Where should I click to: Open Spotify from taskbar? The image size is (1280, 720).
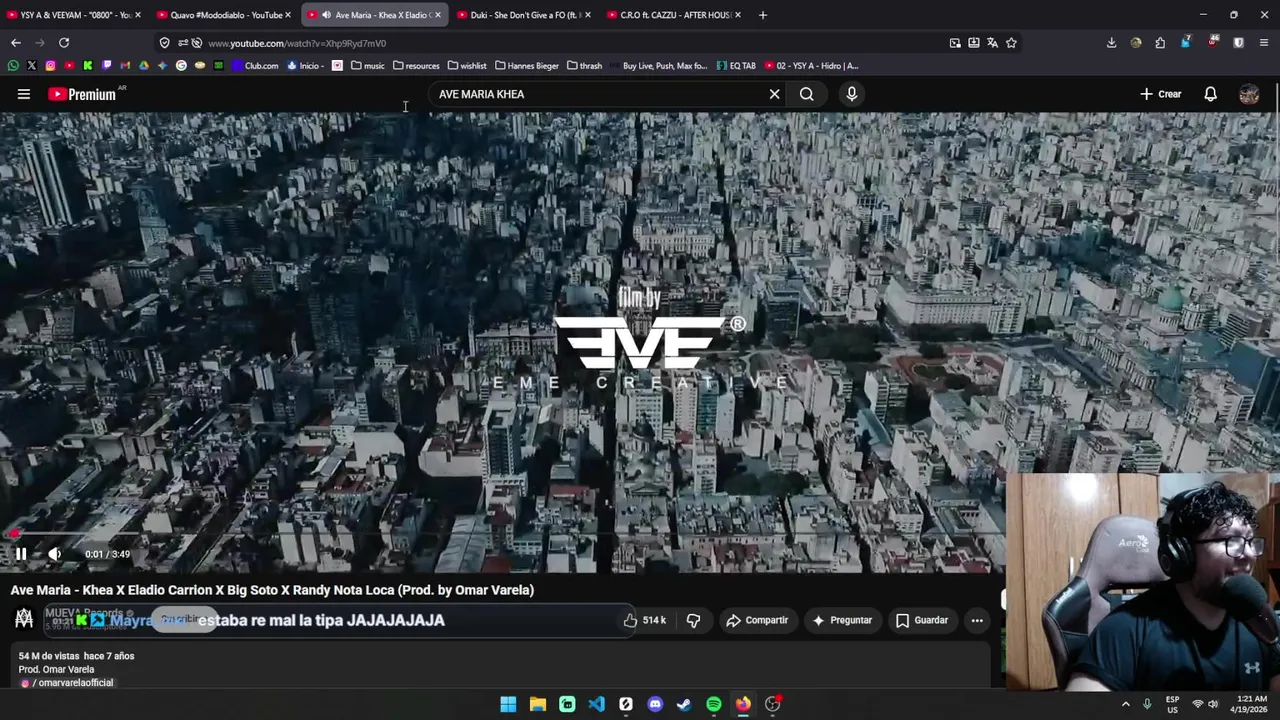(714, 704)
